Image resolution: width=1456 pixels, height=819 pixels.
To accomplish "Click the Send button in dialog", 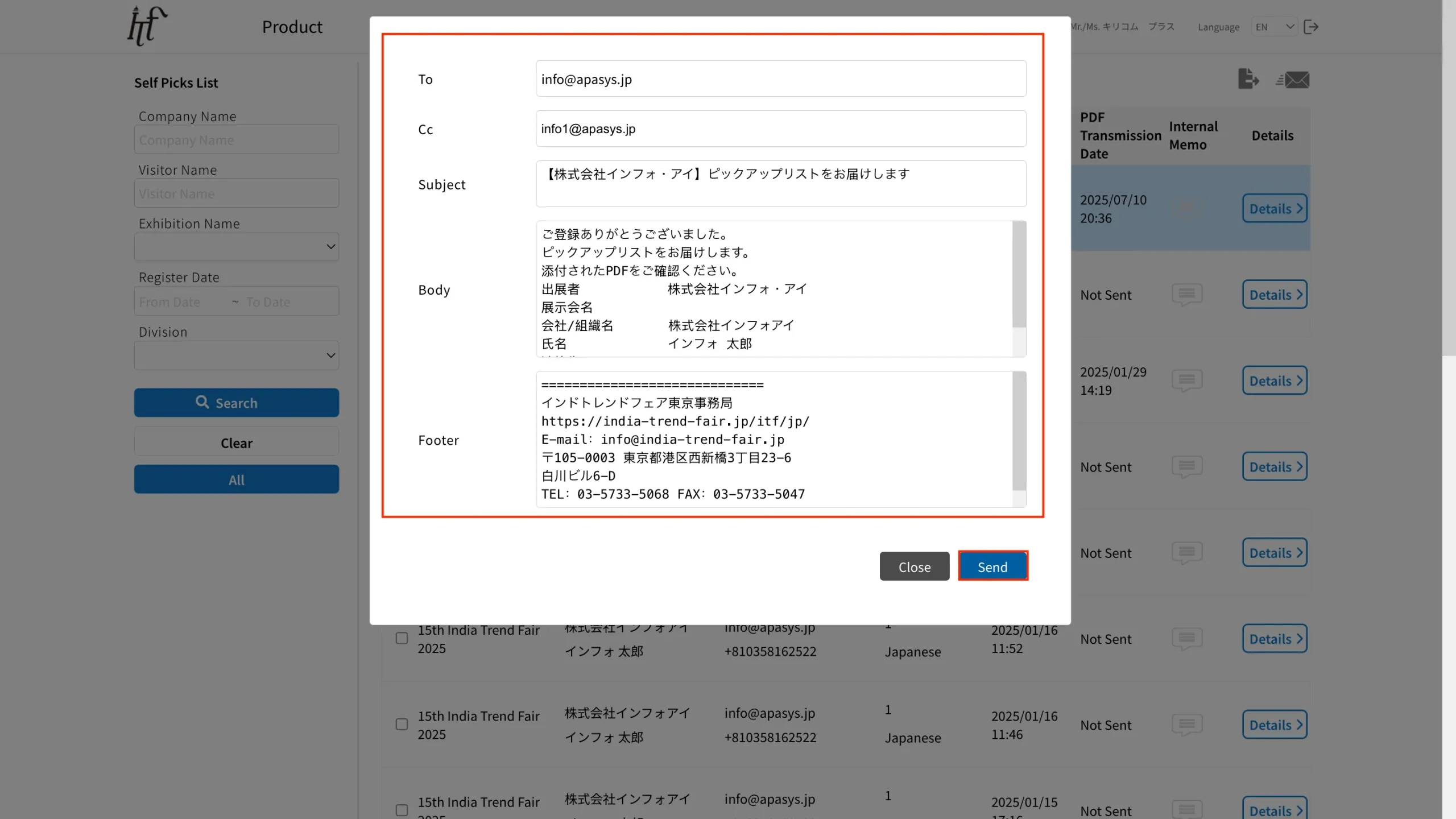I will (x=993, y=566).
